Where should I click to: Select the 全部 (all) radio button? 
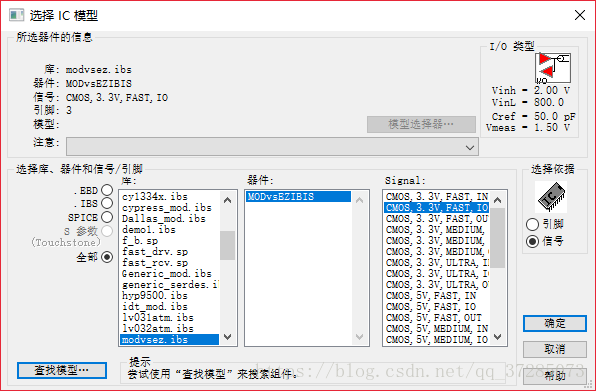(107, 257)
